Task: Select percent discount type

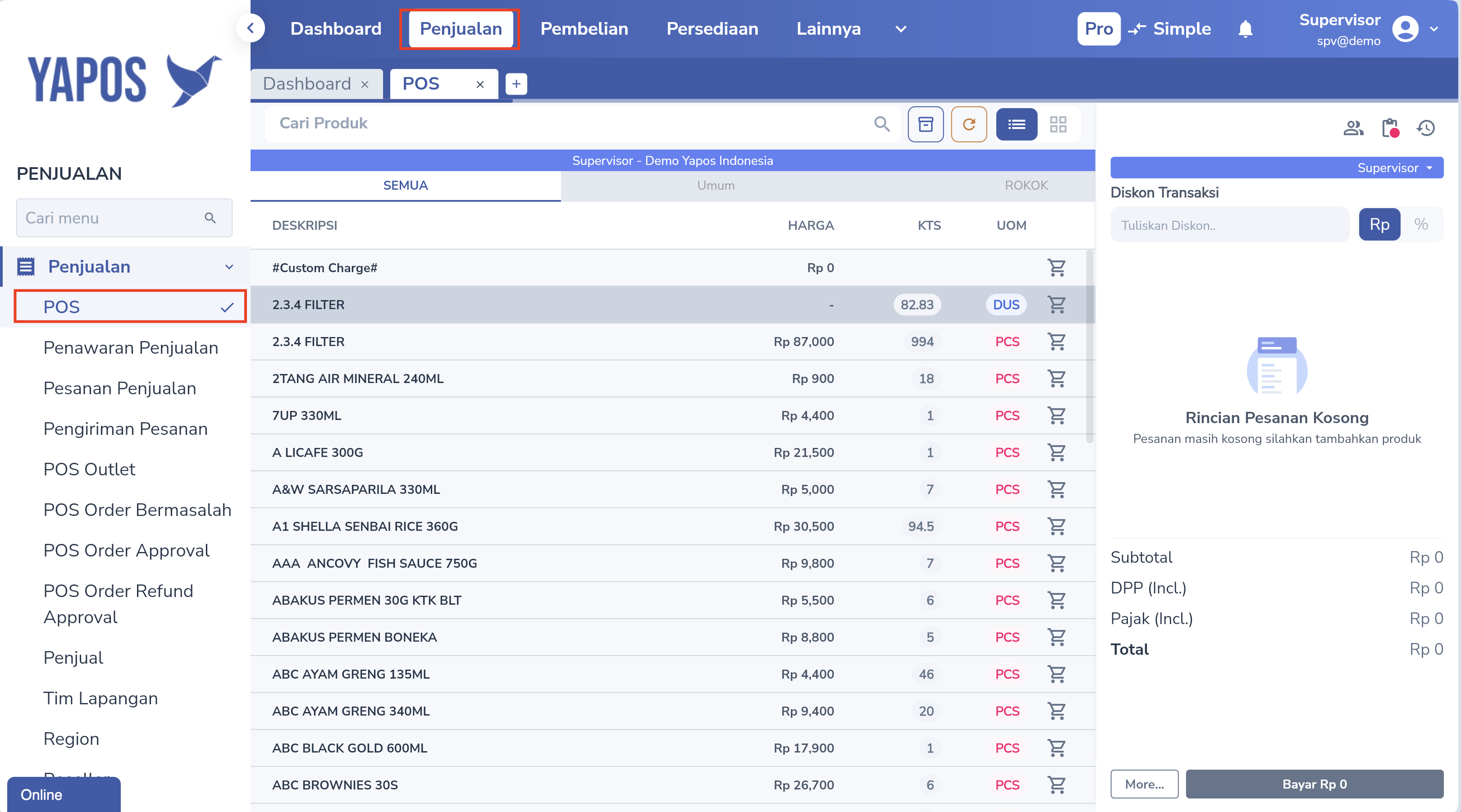Action: 1421,224
